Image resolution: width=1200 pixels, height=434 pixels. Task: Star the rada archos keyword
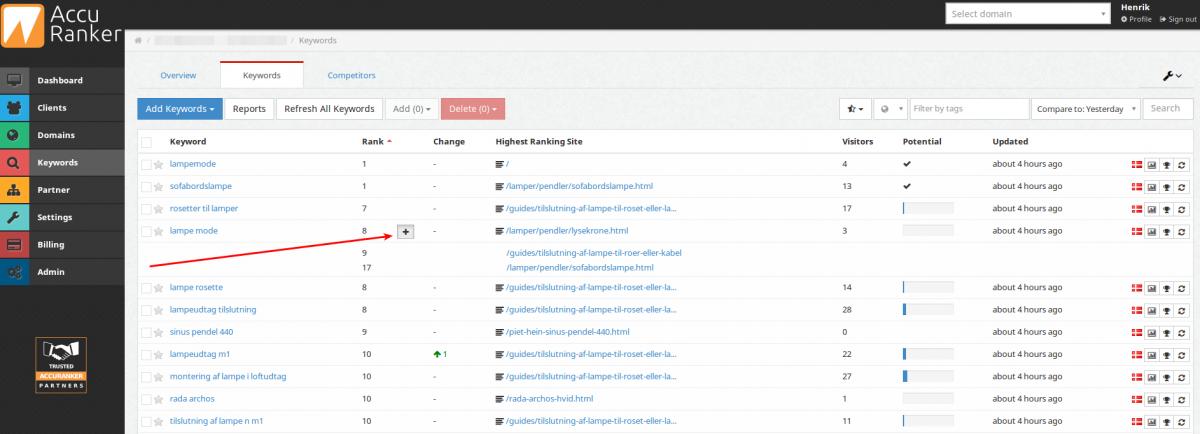click(159, 399)
